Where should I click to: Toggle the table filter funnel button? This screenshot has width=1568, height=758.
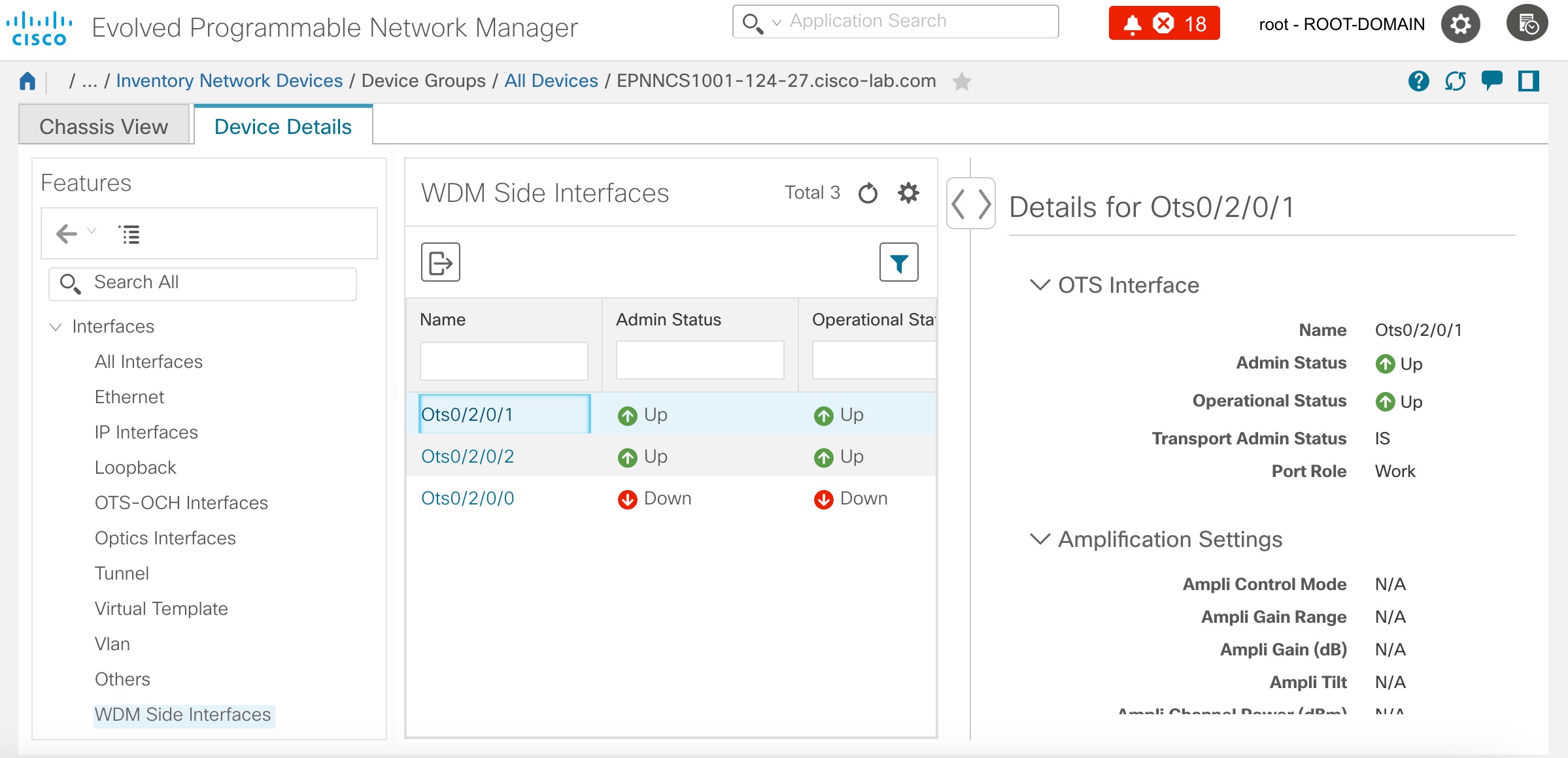point(898,263)
